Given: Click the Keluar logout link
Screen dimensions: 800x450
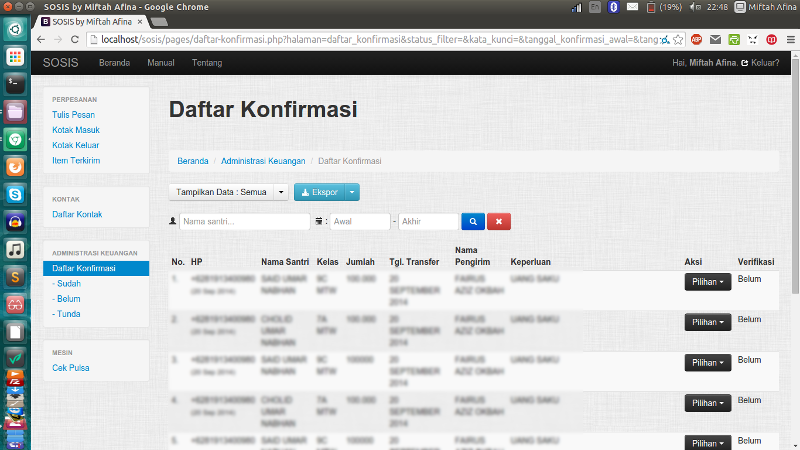Looking at the screenshot, I should click(763, 63).
